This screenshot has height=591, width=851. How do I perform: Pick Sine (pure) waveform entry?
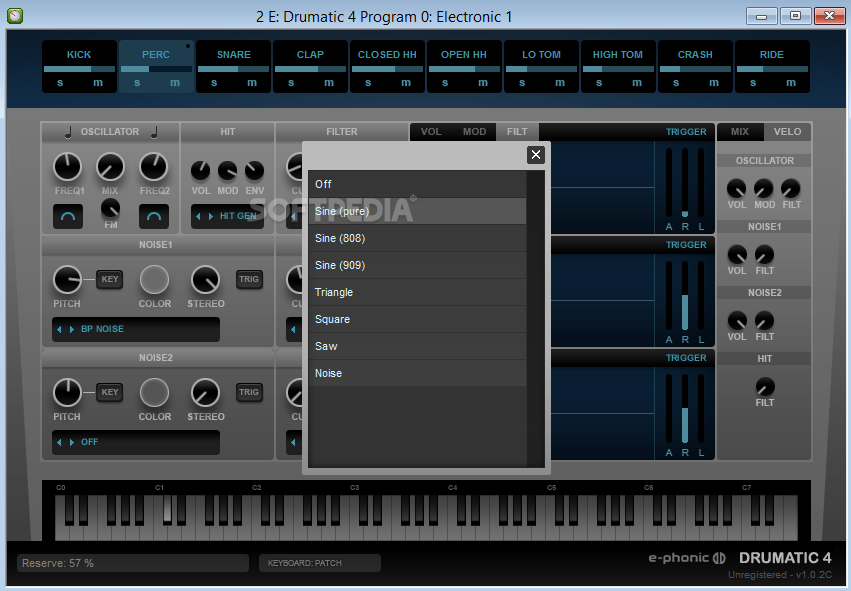pyautogui.click(x=417, y=211)
